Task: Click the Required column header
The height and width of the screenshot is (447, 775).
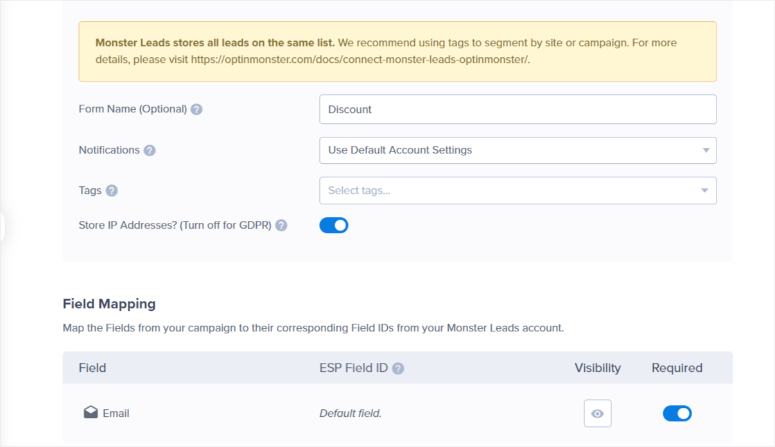Action: point(677,368)
